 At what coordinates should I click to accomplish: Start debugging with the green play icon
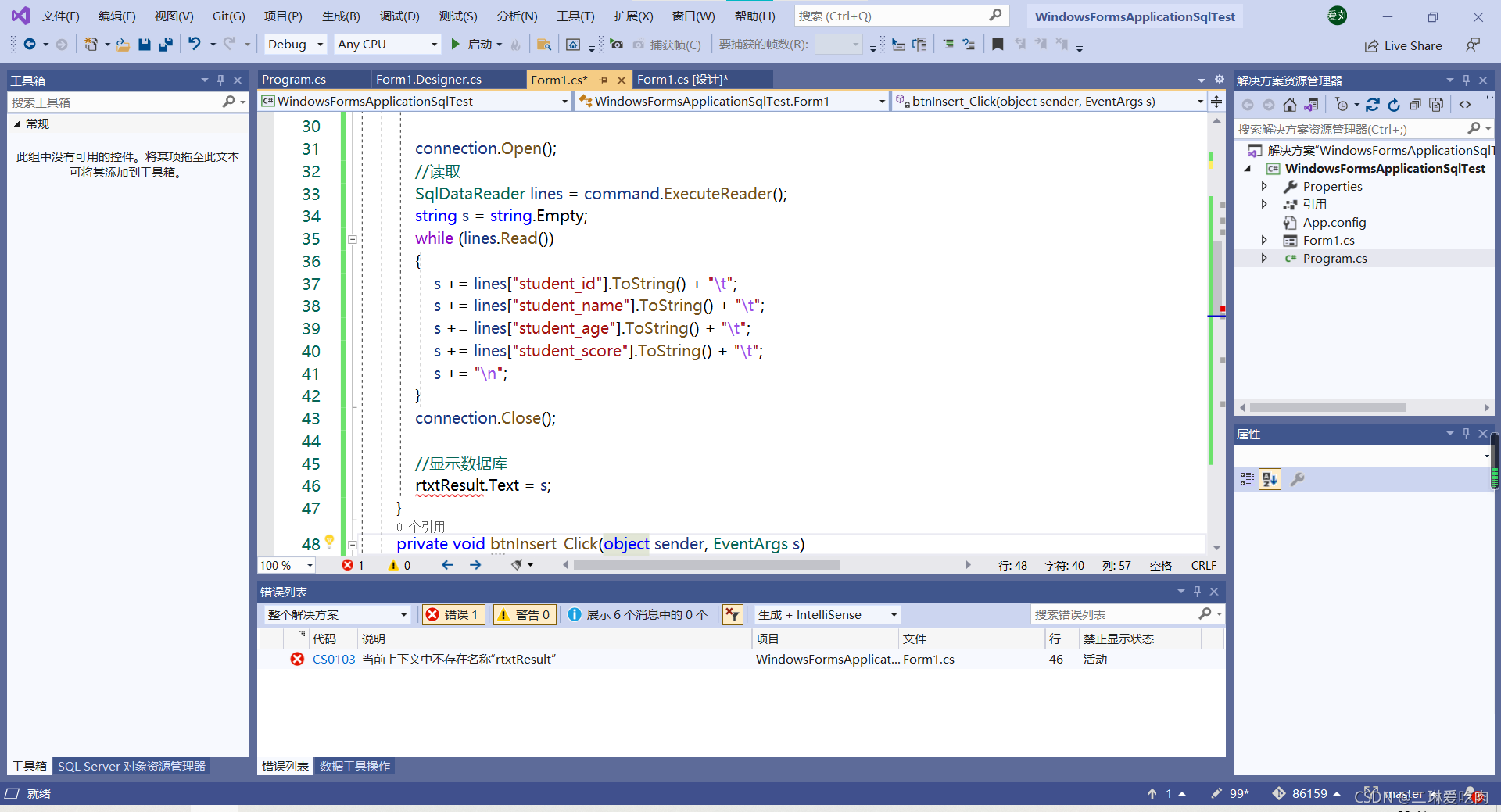(x=455, y=45)
